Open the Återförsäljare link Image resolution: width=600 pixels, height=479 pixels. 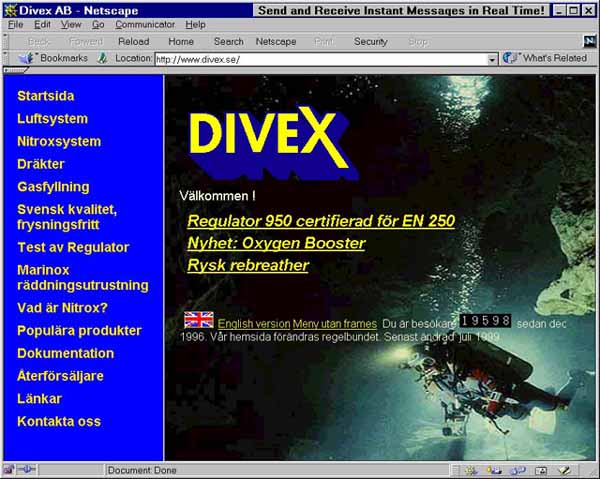(x=60, y=376)
